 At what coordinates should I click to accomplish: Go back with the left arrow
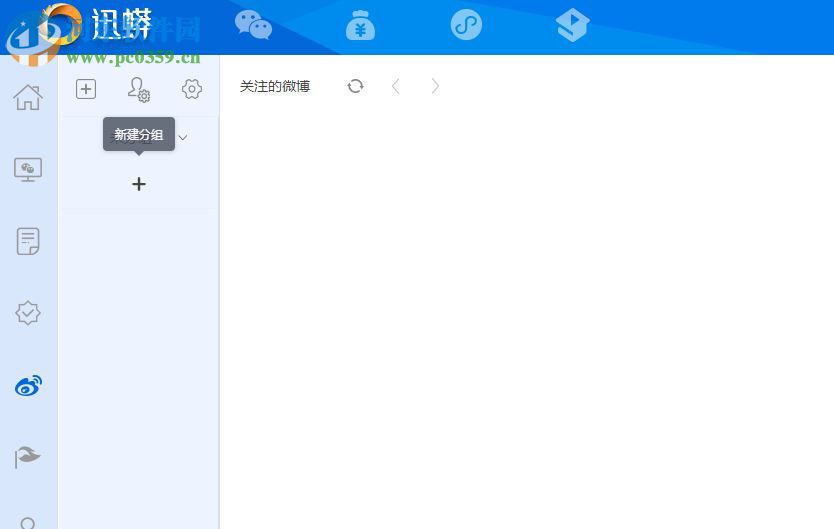point(395,86)
